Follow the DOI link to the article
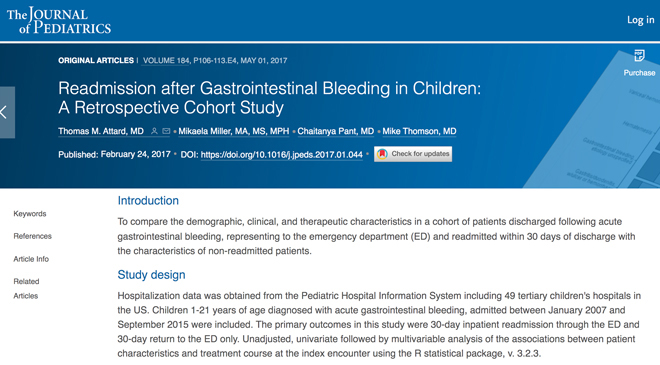The height and width of the screenshot is (365, 660). [x=282, y=155]
